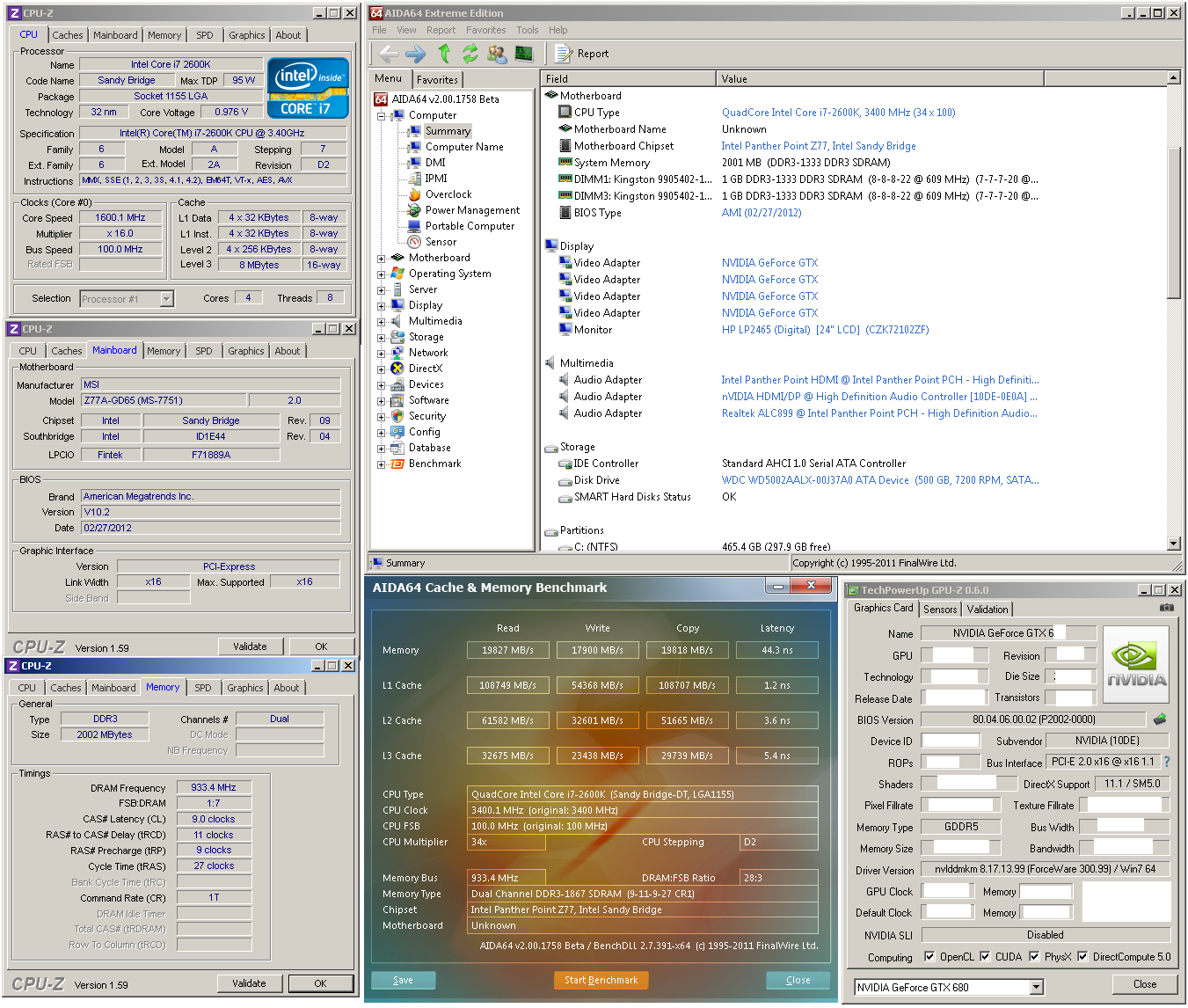The image size is (1188, 1008).
Task: Click the Monitor icon in Display section
Action: 565,330
